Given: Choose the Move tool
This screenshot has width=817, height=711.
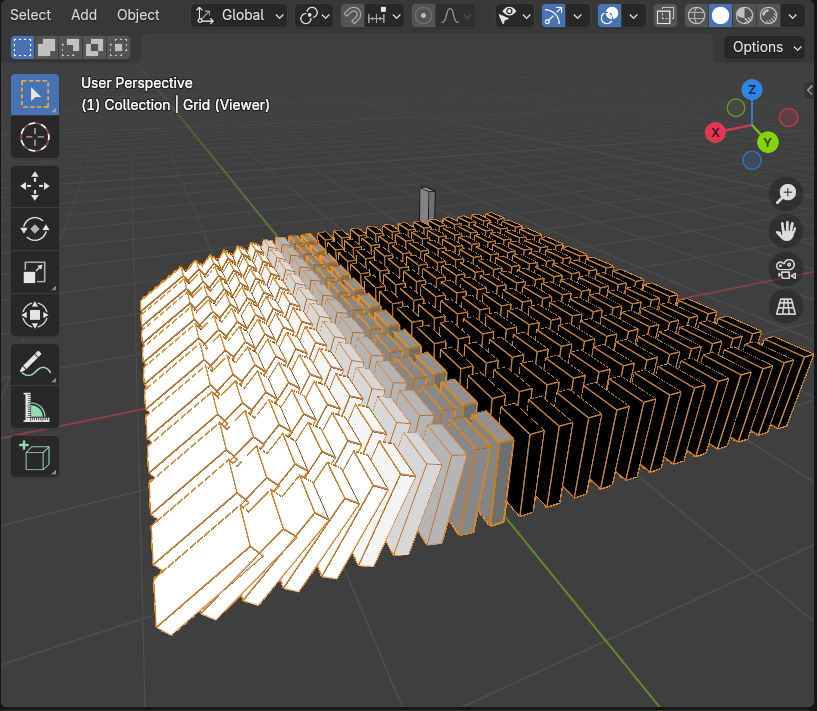Looking at the screenshot, I should click(x=35, y=186).
